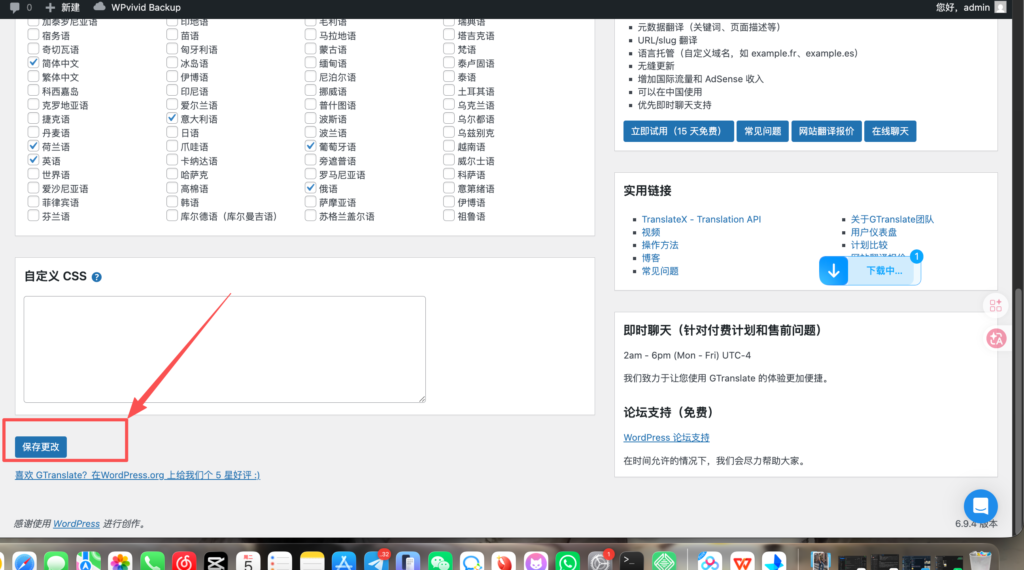Open WPS Office in the dock

tap(742, 562)
